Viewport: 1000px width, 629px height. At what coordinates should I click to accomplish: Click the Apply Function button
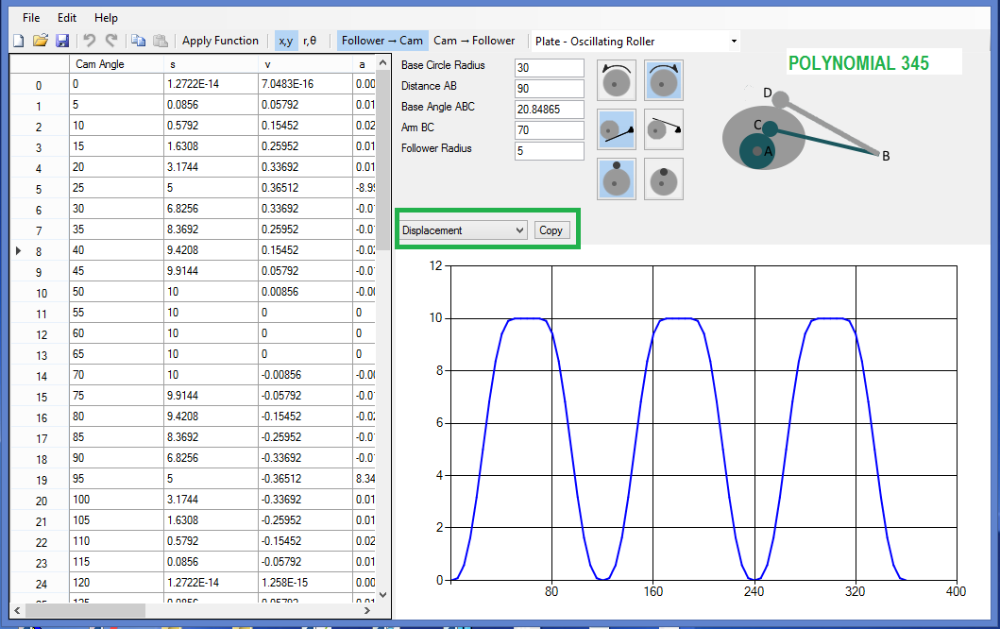click(220, 40)
